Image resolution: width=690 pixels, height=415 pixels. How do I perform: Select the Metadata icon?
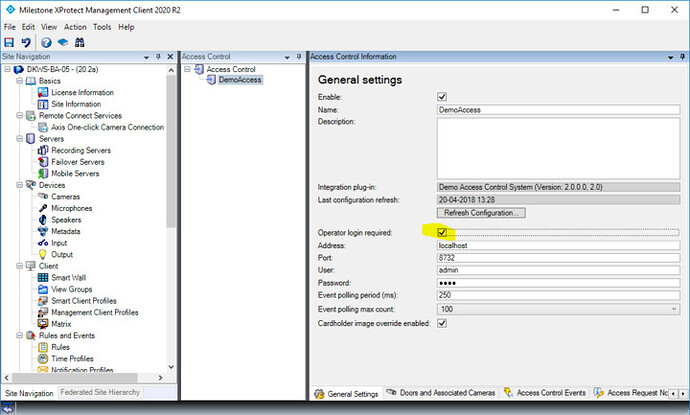pos(43,231)
